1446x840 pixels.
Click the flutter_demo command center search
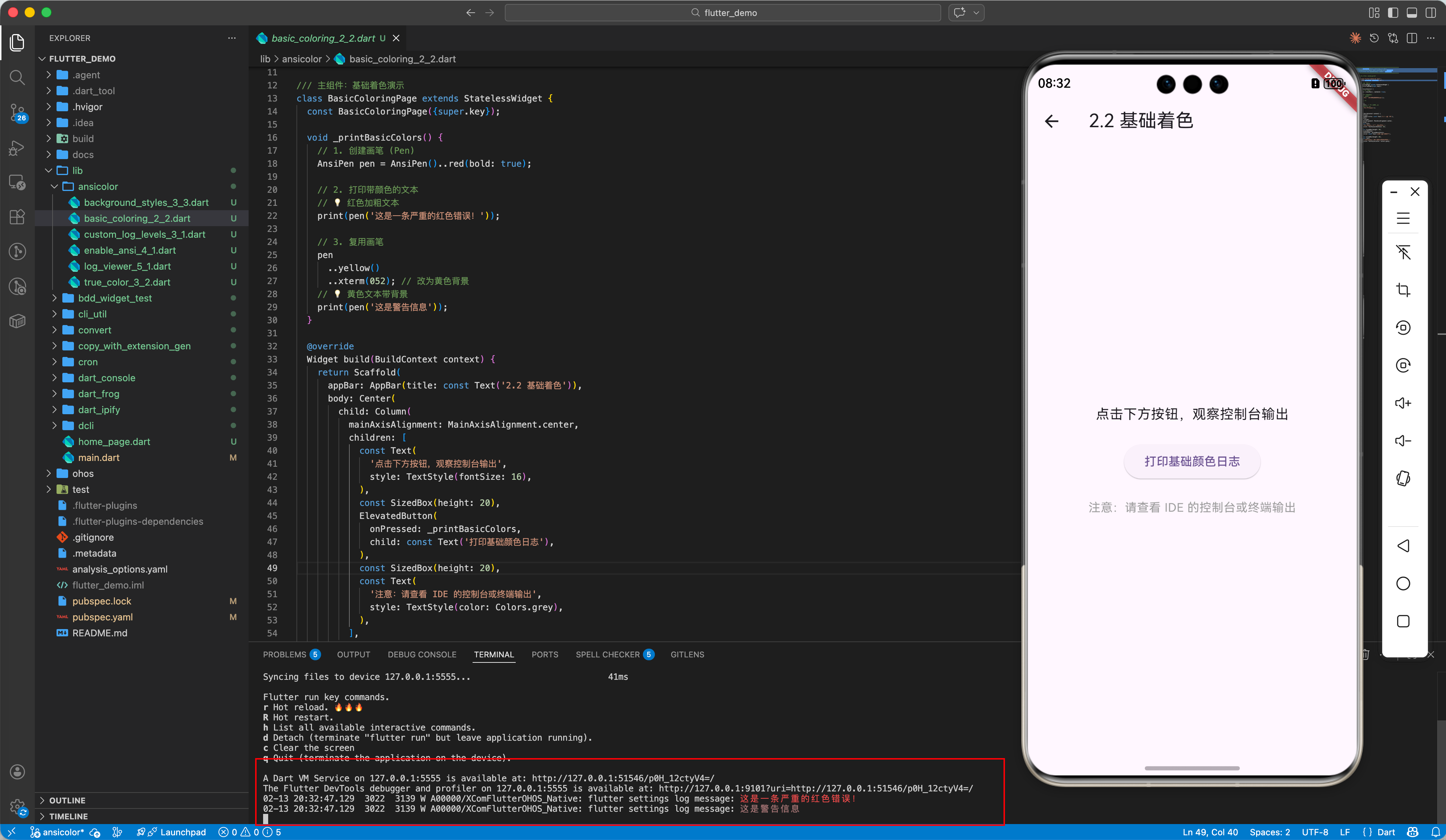pyautogui.click(x=722, y=13)
